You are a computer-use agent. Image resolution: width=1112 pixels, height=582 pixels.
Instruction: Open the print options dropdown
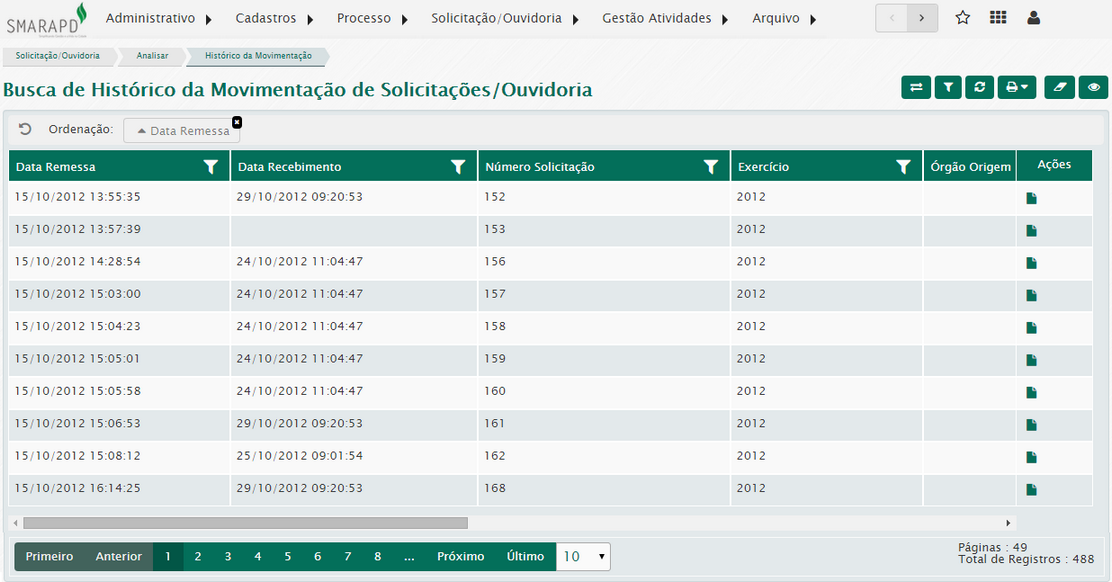(x=1017, y=88)
